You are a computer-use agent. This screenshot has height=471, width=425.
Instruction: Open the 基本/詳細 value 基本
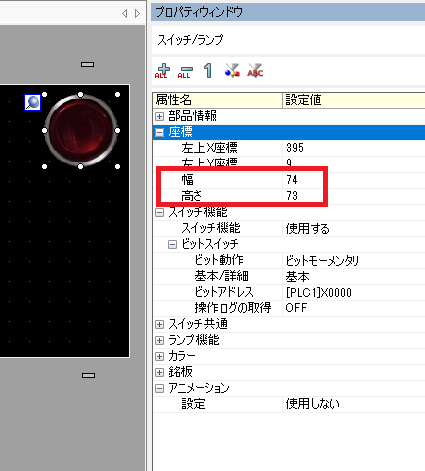click(297, 276)
